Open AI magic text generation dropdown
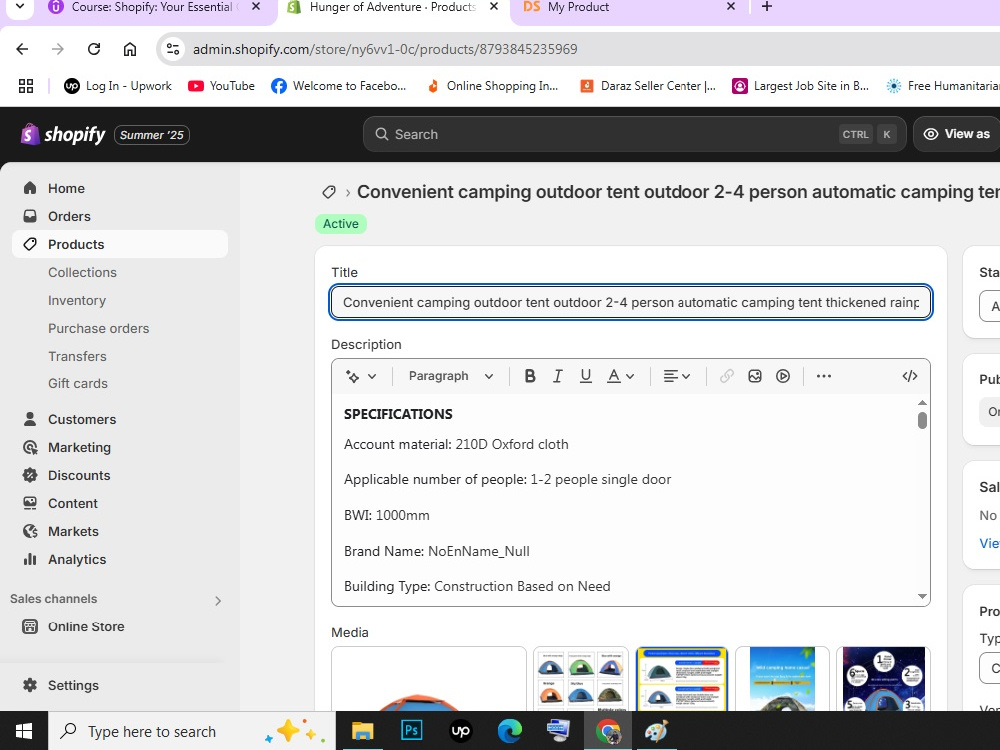The height and width of the screenshot is (750, 1000). (360, 376)
